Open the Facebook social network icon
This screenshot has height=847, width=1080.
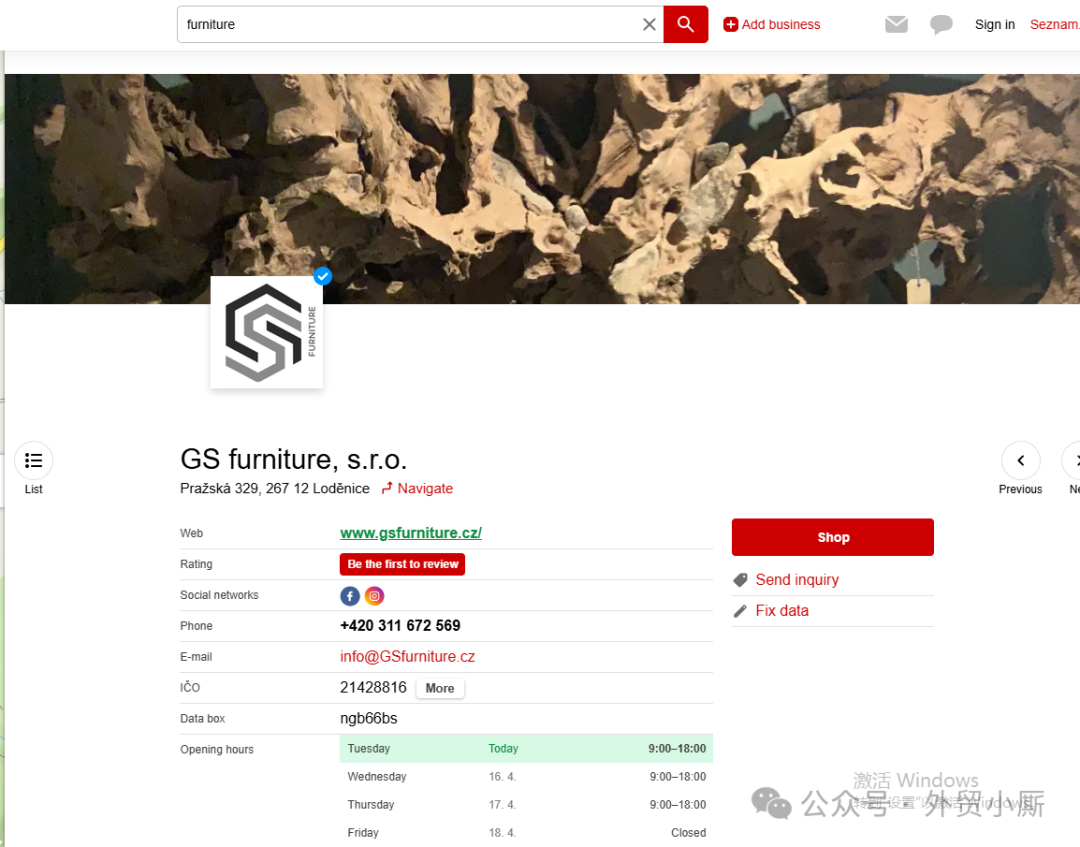tap(350, 596)
